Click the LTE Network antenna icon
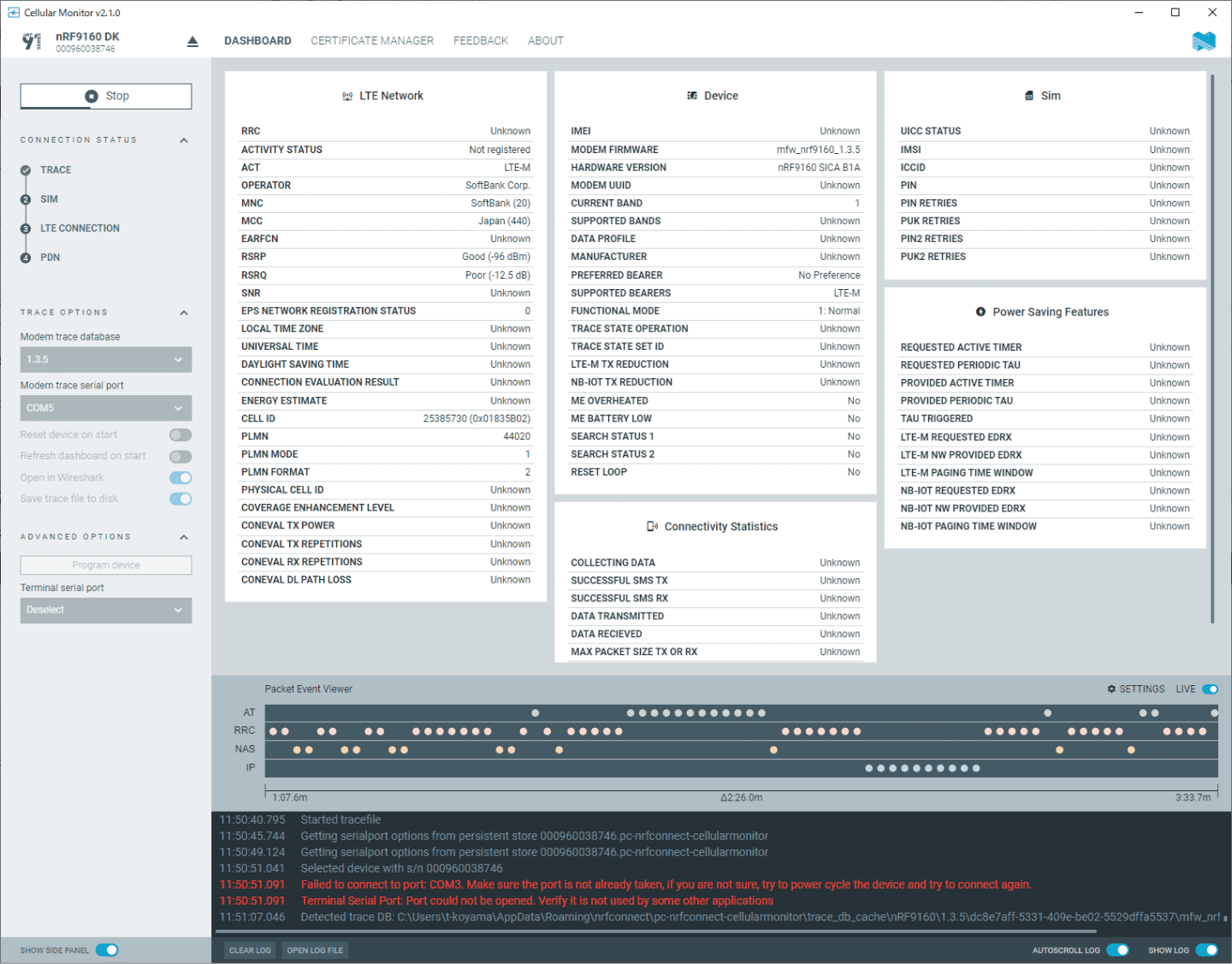 [347, 97]
